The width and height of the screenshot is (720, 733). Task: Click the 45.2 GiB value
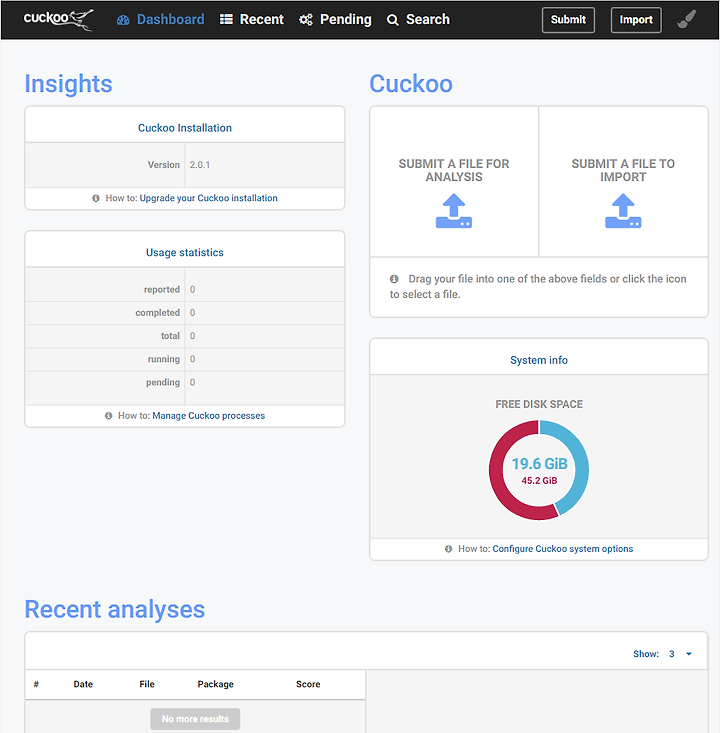point(539,481)
